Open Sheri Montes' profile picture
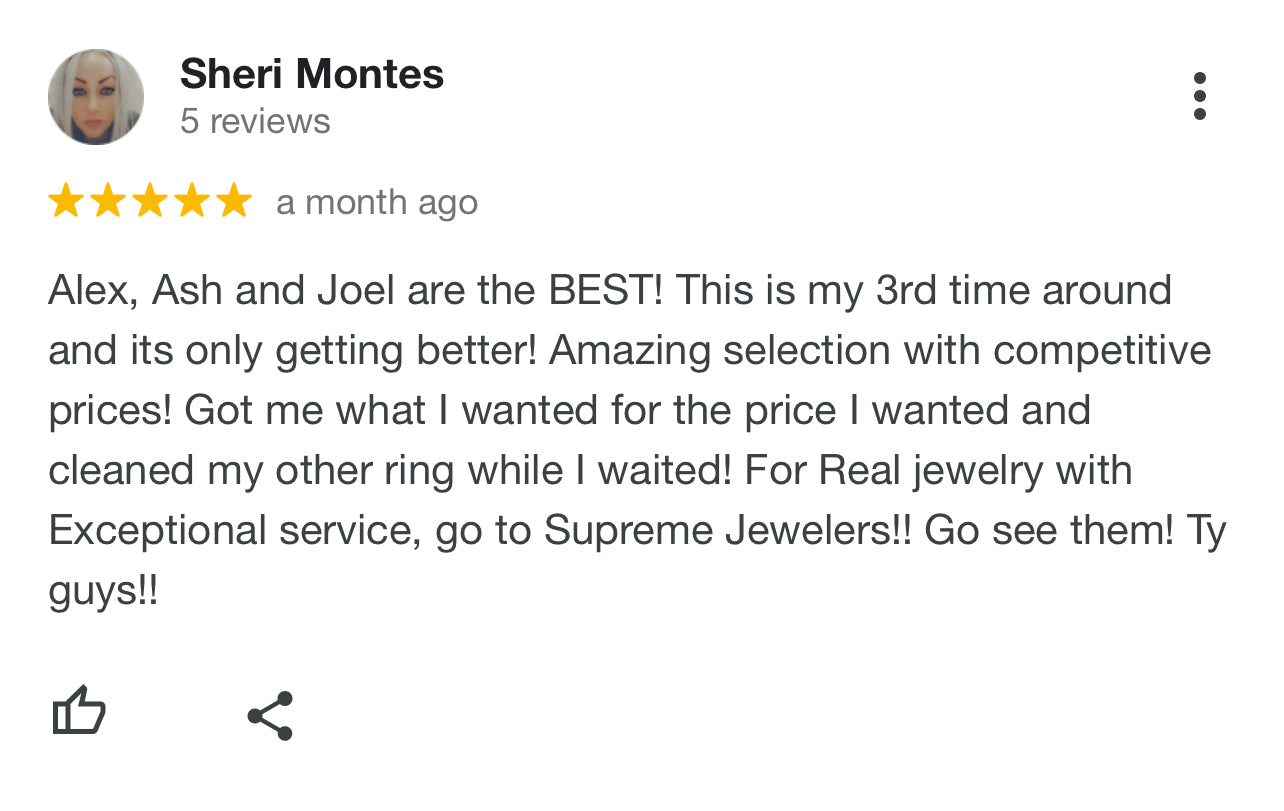This screenshot has height=811, width=1284. pyautogui.click(x=96, y=97)
